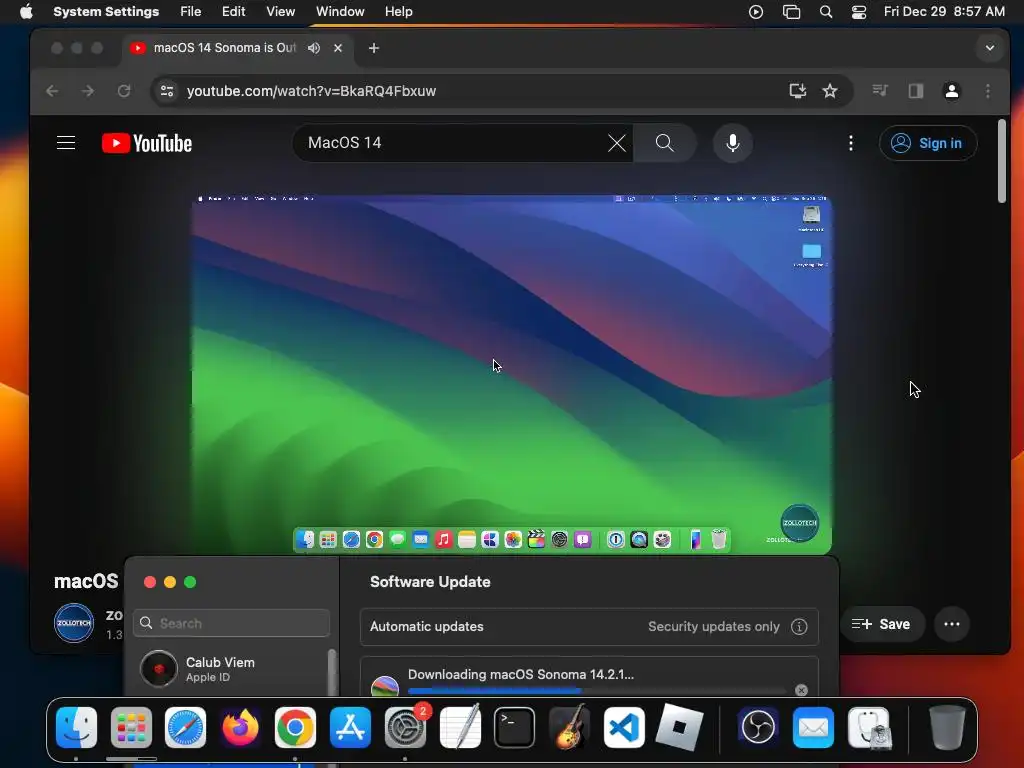Go to the YouTube home logo
The width and height of the screenshot is (1024, 768).
point(147,143)
